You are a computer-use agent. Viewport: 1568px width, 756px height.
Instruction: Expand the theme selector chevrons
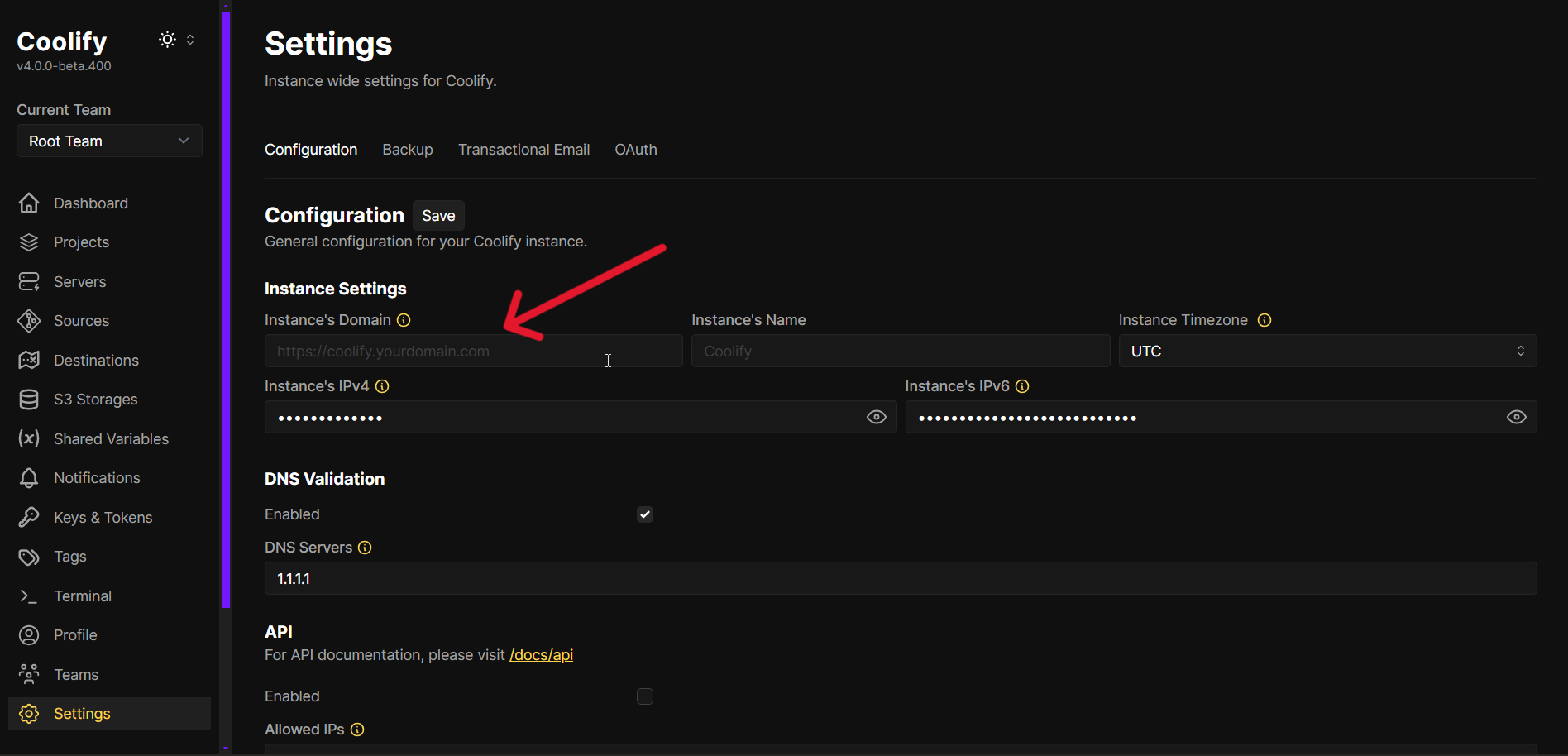tap(190, 40)
